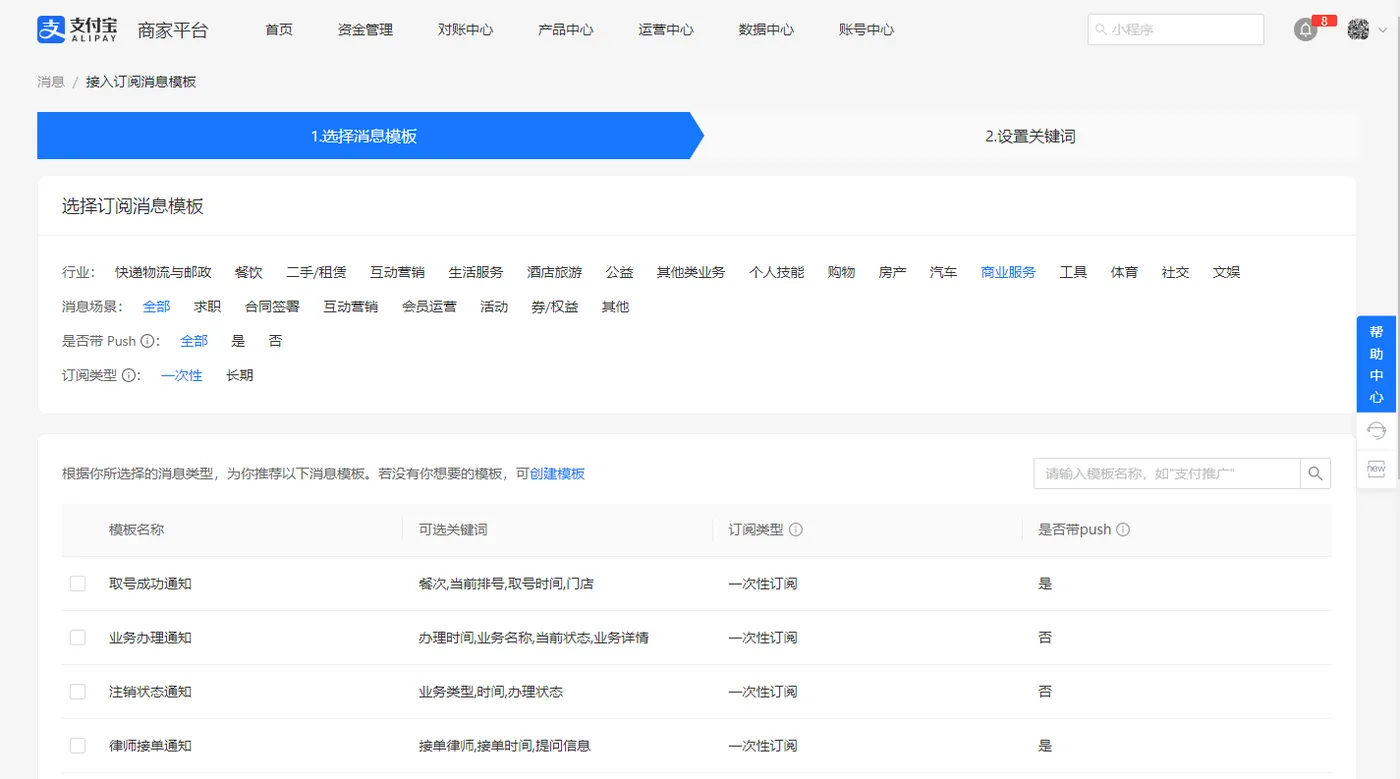Select 全部 in 消息场景 row
Screen dimensions: 1400x779
click(157, 307)
